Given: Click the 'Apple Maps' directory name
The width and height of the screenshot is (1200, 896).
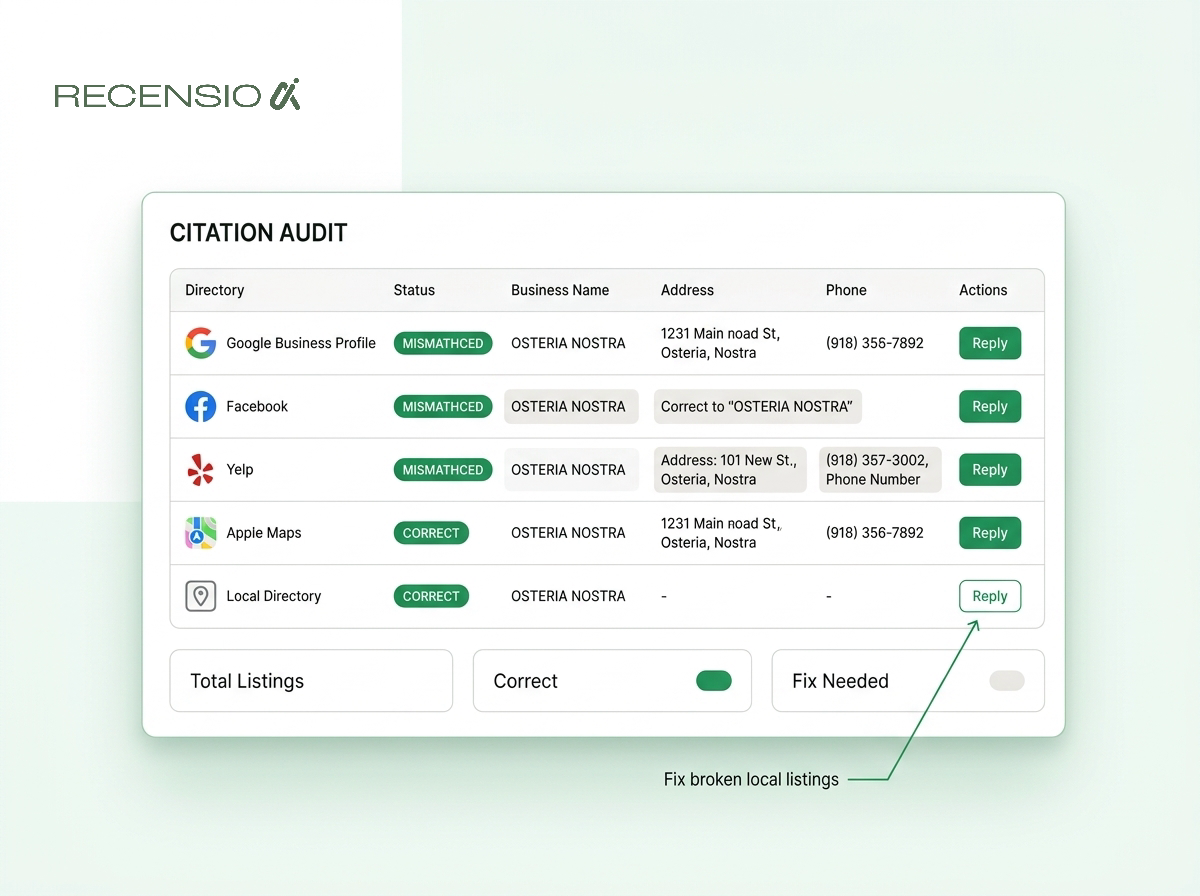Looking at the screenshot, I should 264,533.
